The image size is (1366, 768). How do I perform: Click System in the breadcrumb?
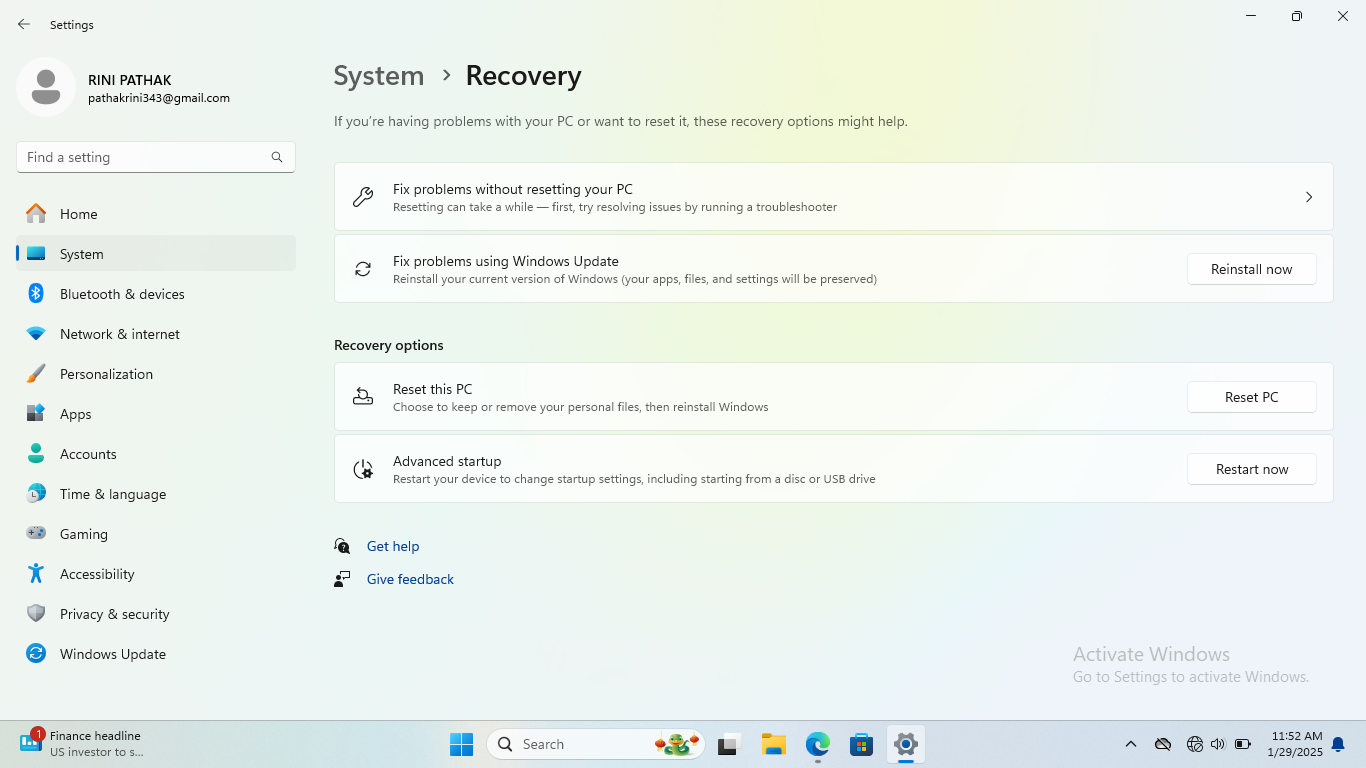pos(378,76)
